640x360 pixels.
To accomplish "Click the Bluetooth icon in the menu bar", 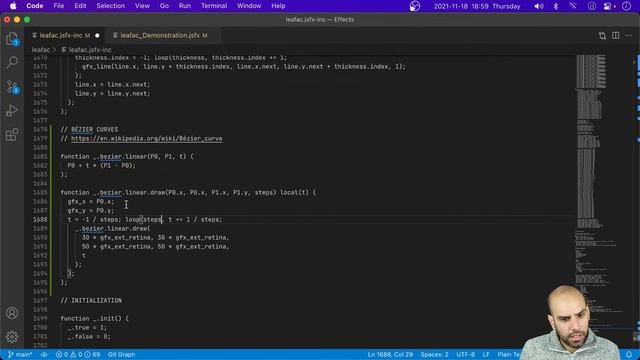I will pos(556,6).
